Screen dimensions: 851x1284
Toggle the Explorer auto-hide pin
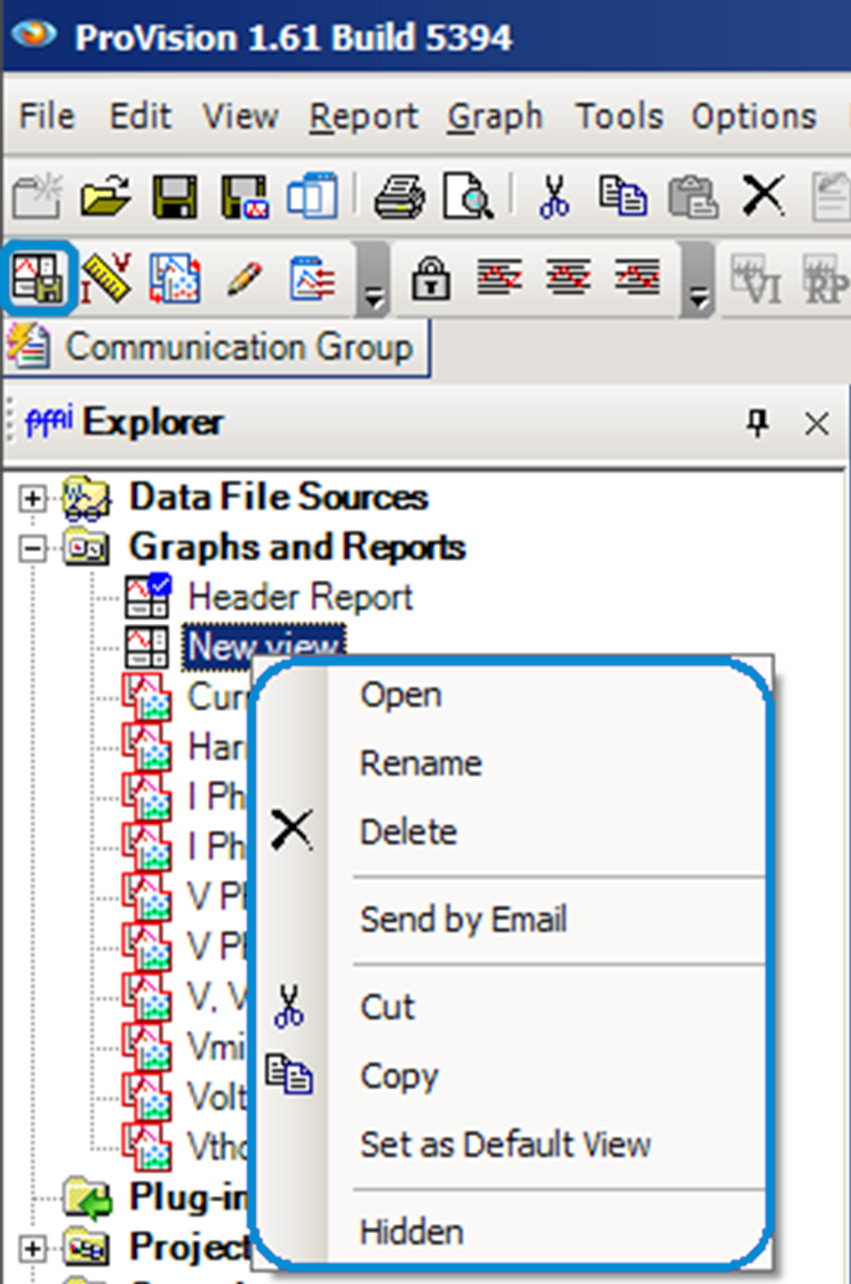click(x=759, y=422)
